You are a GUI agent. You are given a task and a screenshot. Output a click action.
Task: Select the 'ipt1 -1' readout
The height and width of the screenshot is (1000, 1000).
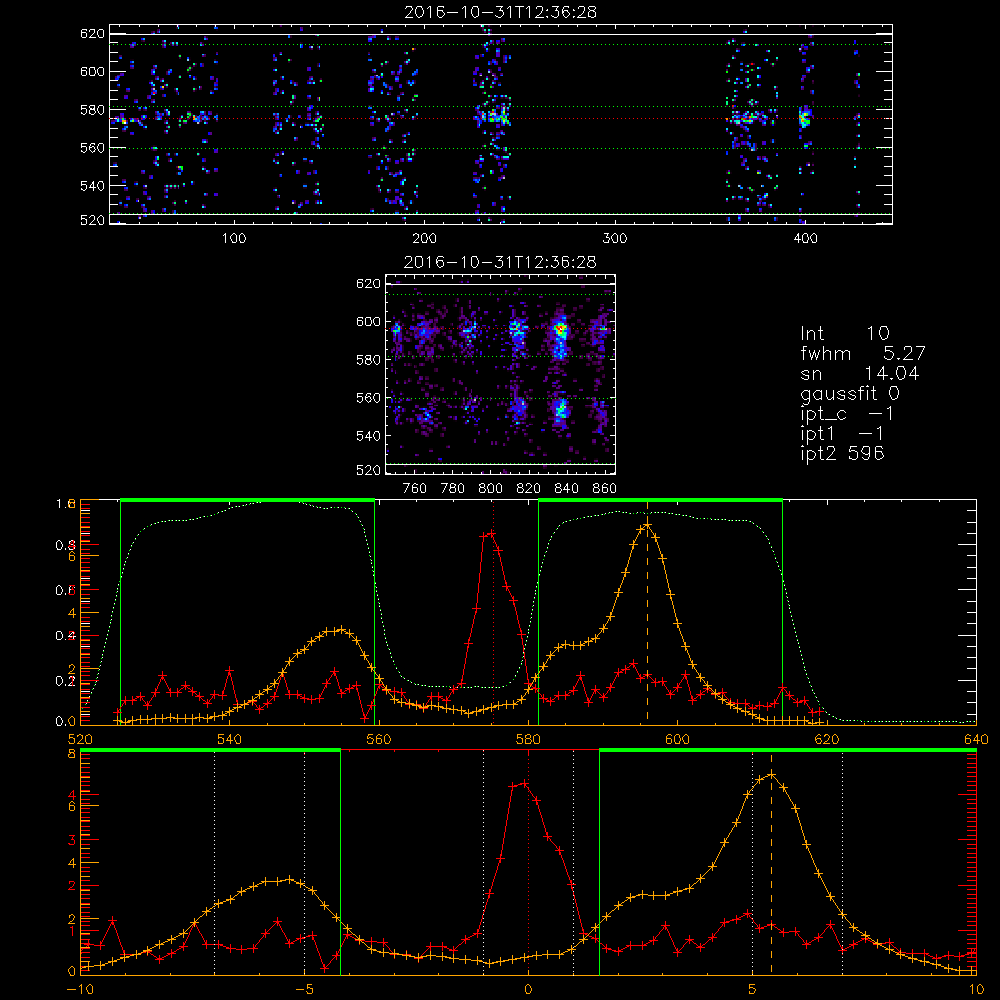[x=842, y=434]
